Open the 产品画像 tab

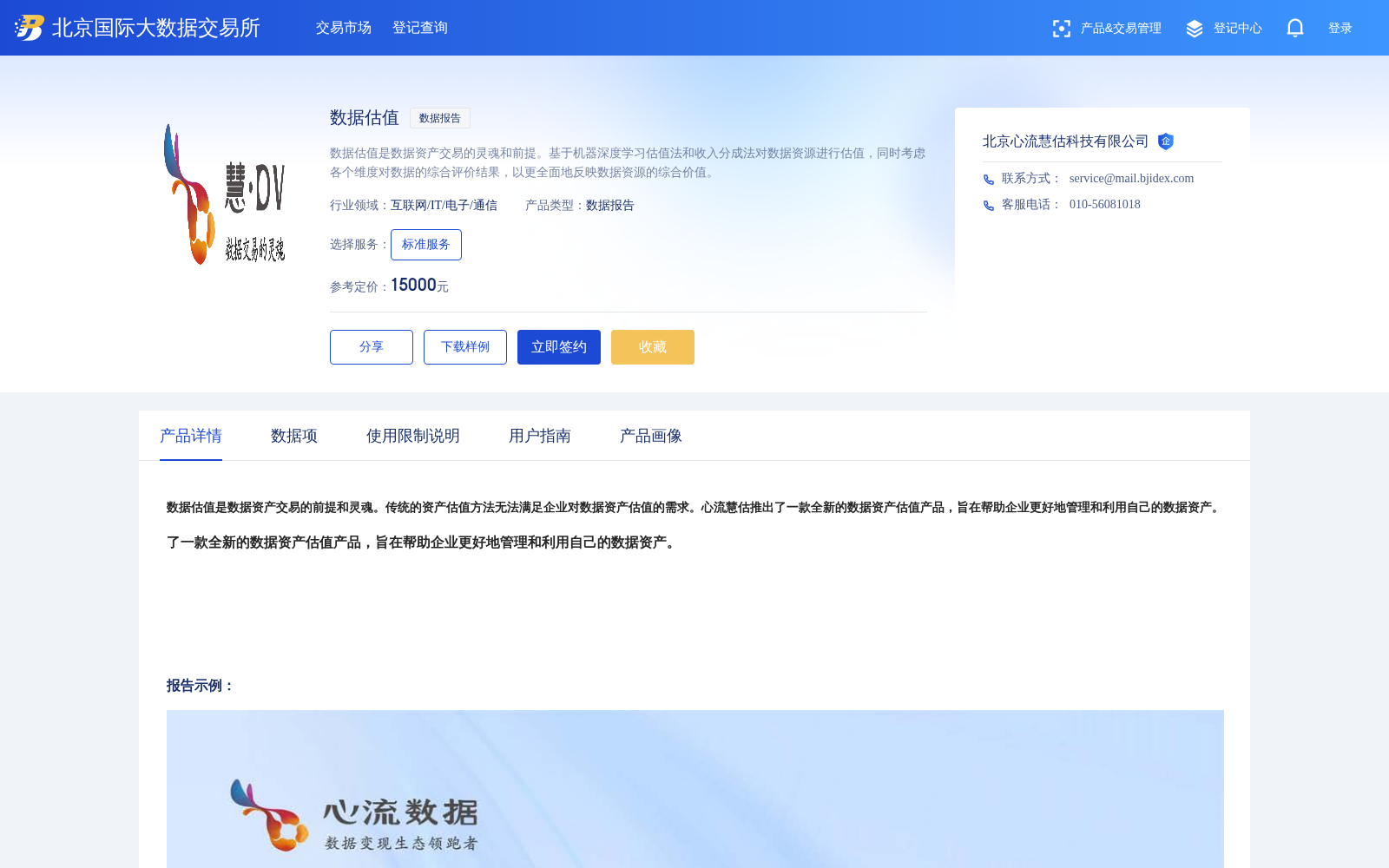tap(651, 436)
